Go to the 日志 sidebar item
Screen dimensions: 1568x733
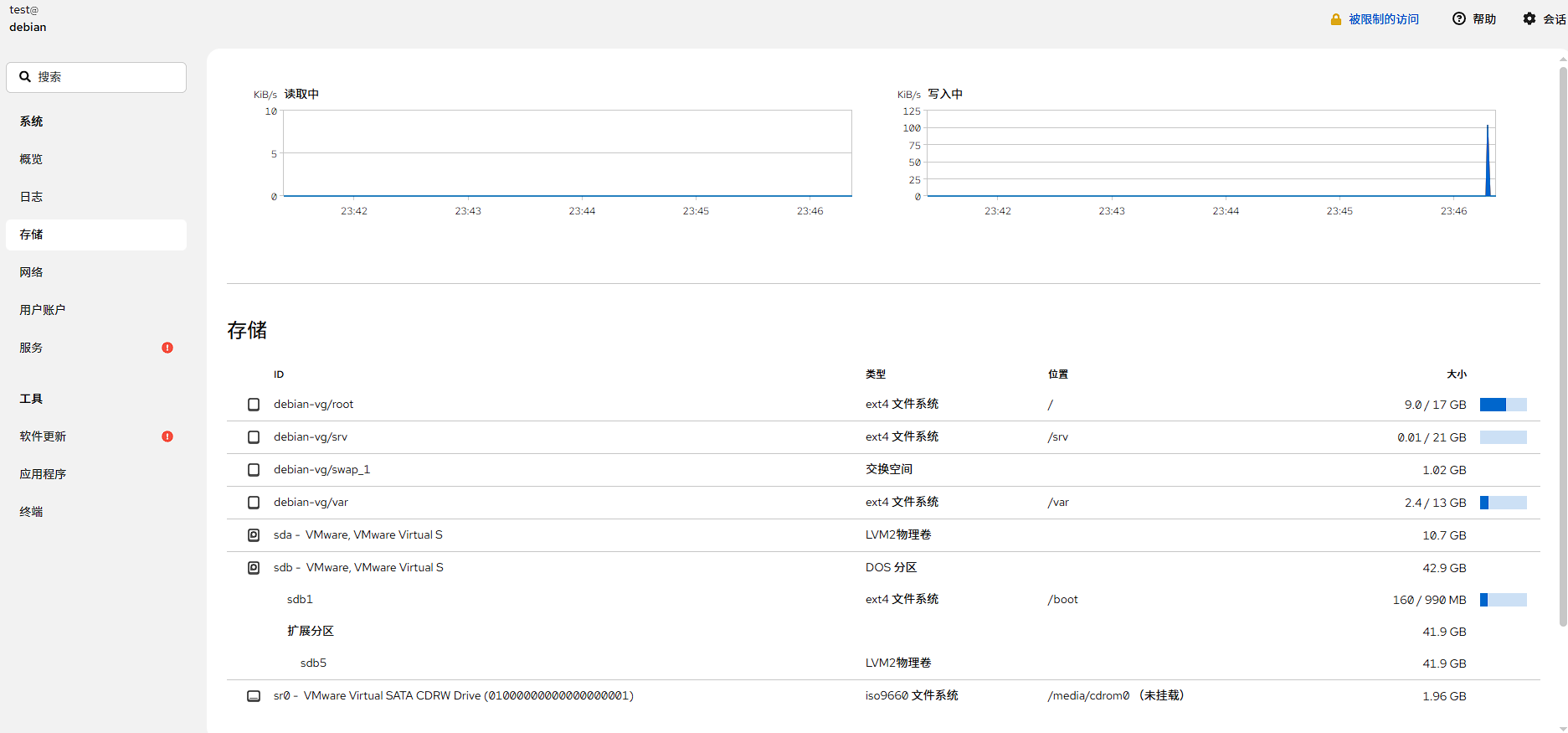(x=32, y=197)
